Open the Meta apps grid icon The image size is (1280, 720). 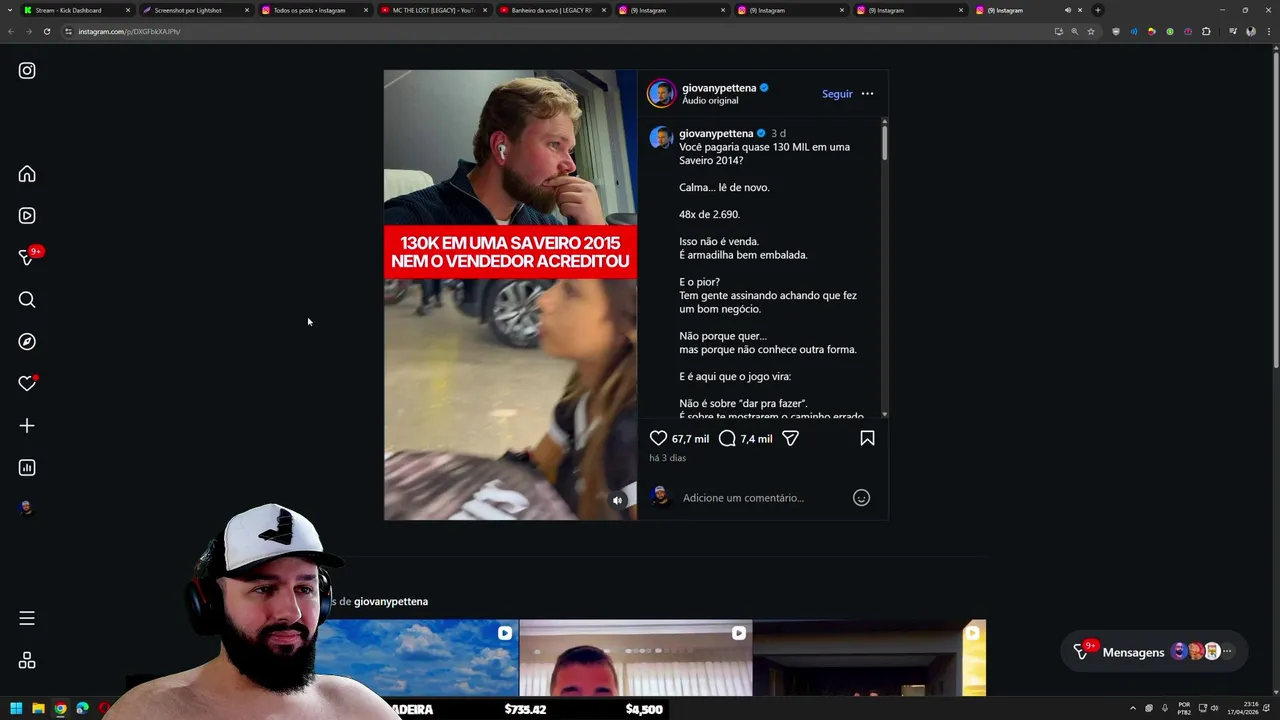pyautogui.click(x=27, y=661)
